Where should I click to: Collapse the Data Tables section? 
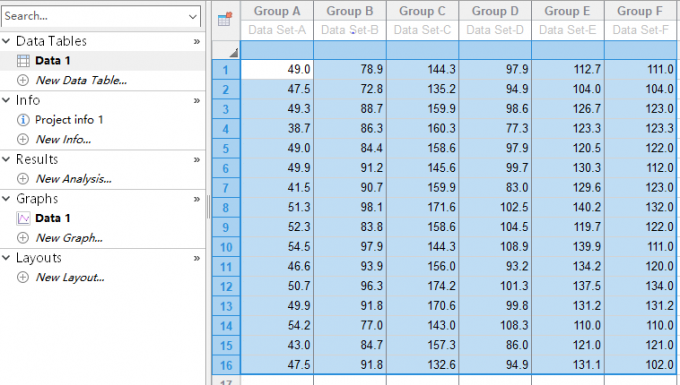pos(6,41)
